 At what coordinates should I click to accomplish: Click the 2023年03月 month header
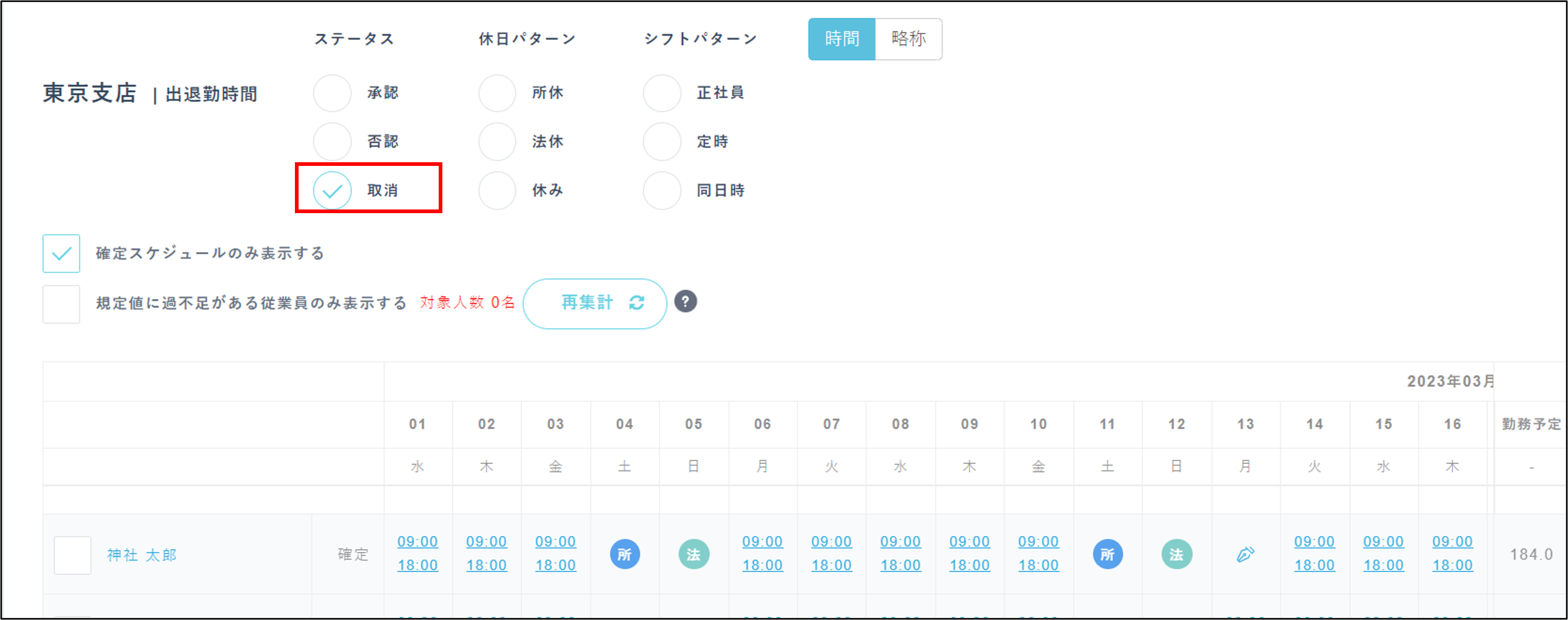click(1451, 381)
